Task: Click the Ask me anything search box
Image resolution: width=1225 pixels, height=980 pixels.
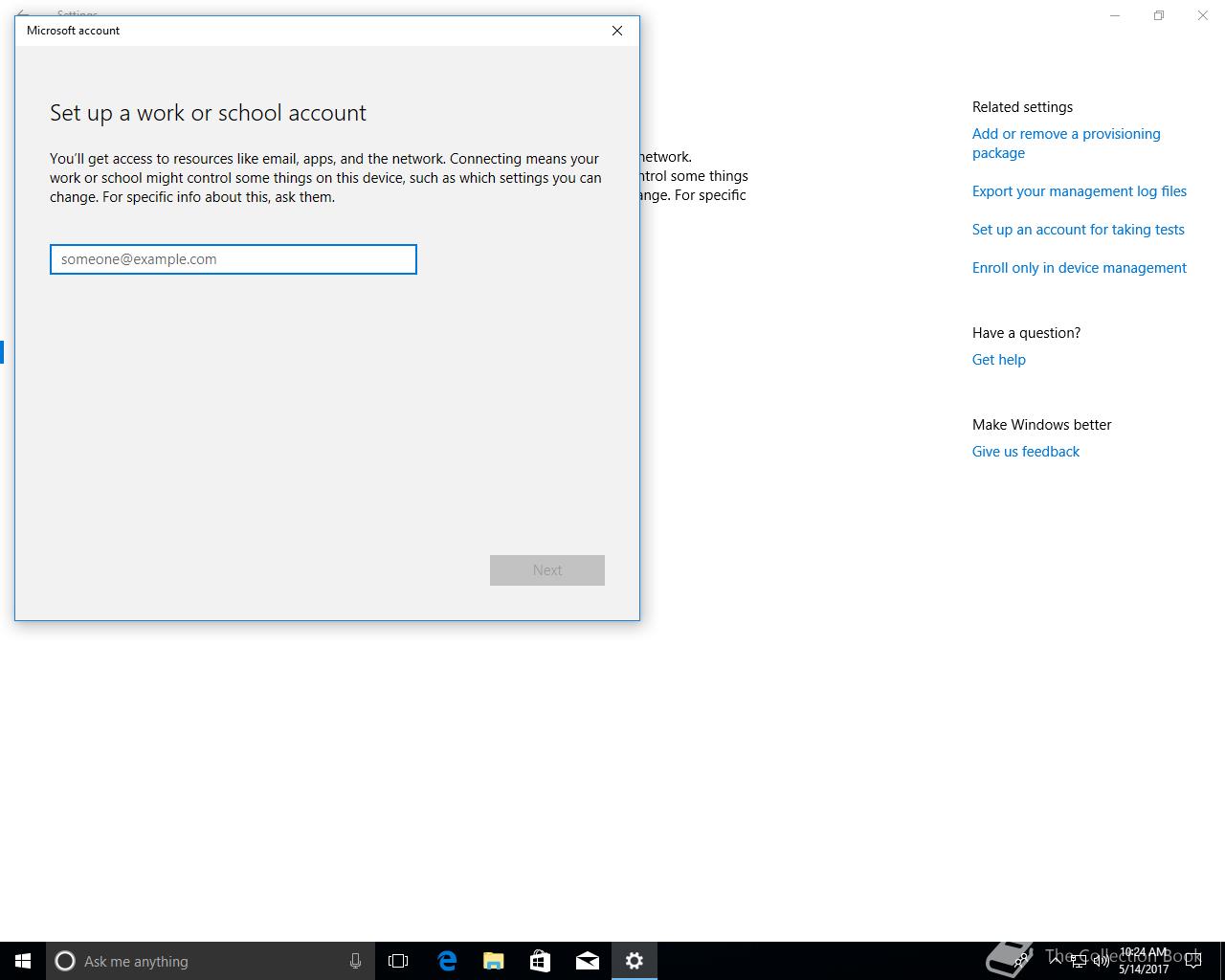Action: tap(211, 961)
